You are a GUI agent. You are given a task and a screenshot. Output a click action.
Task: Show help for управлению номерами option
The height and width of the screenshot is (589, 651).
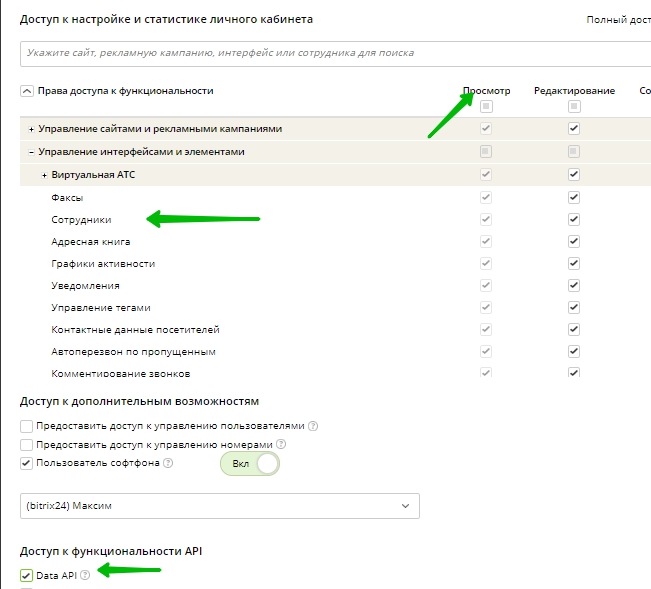point(281,444)
